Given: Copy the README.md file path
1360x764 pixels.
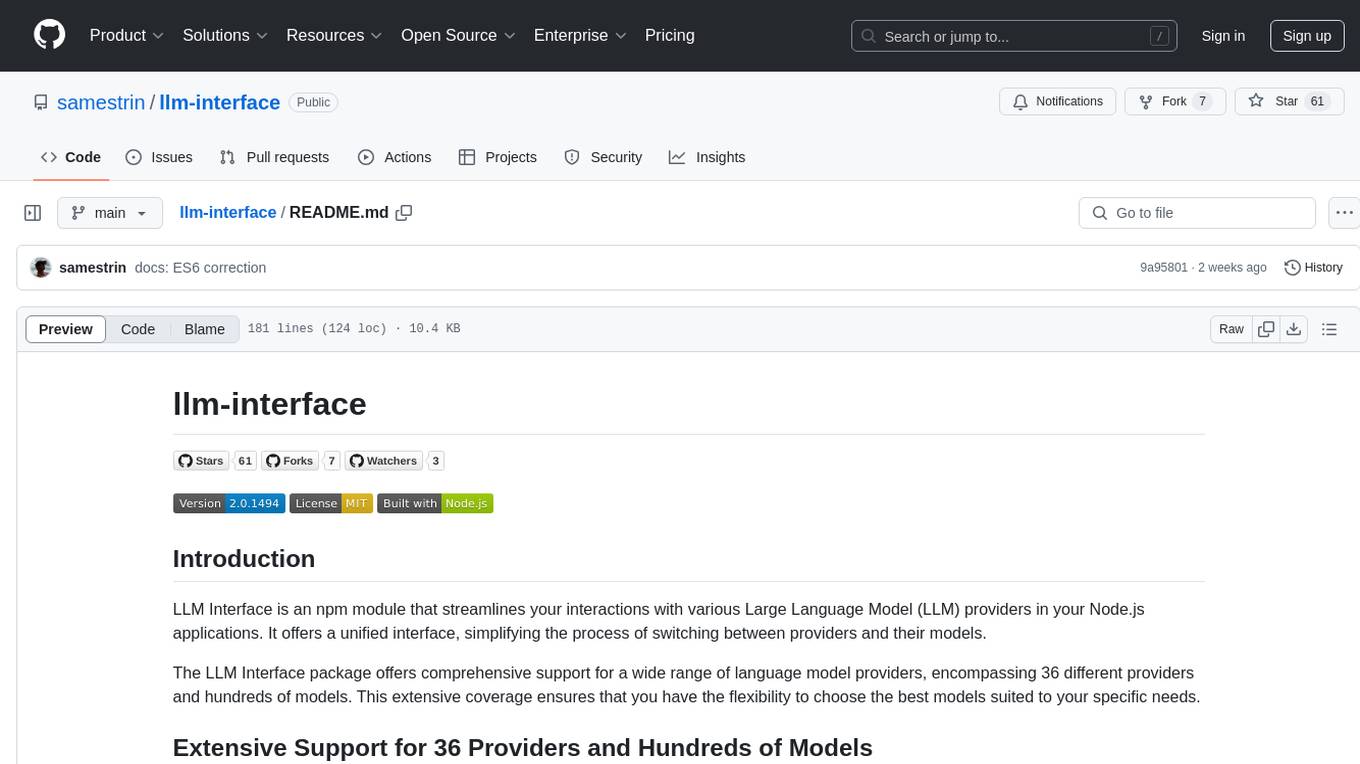Looking at the screenshot, I should pos(404,213).
